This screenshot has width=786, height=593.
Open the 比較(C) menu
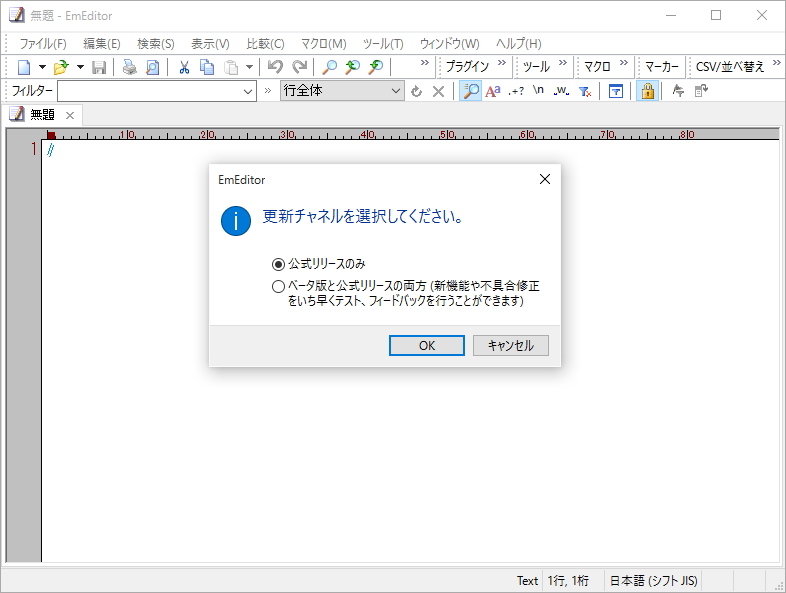(x=265, y=44)
